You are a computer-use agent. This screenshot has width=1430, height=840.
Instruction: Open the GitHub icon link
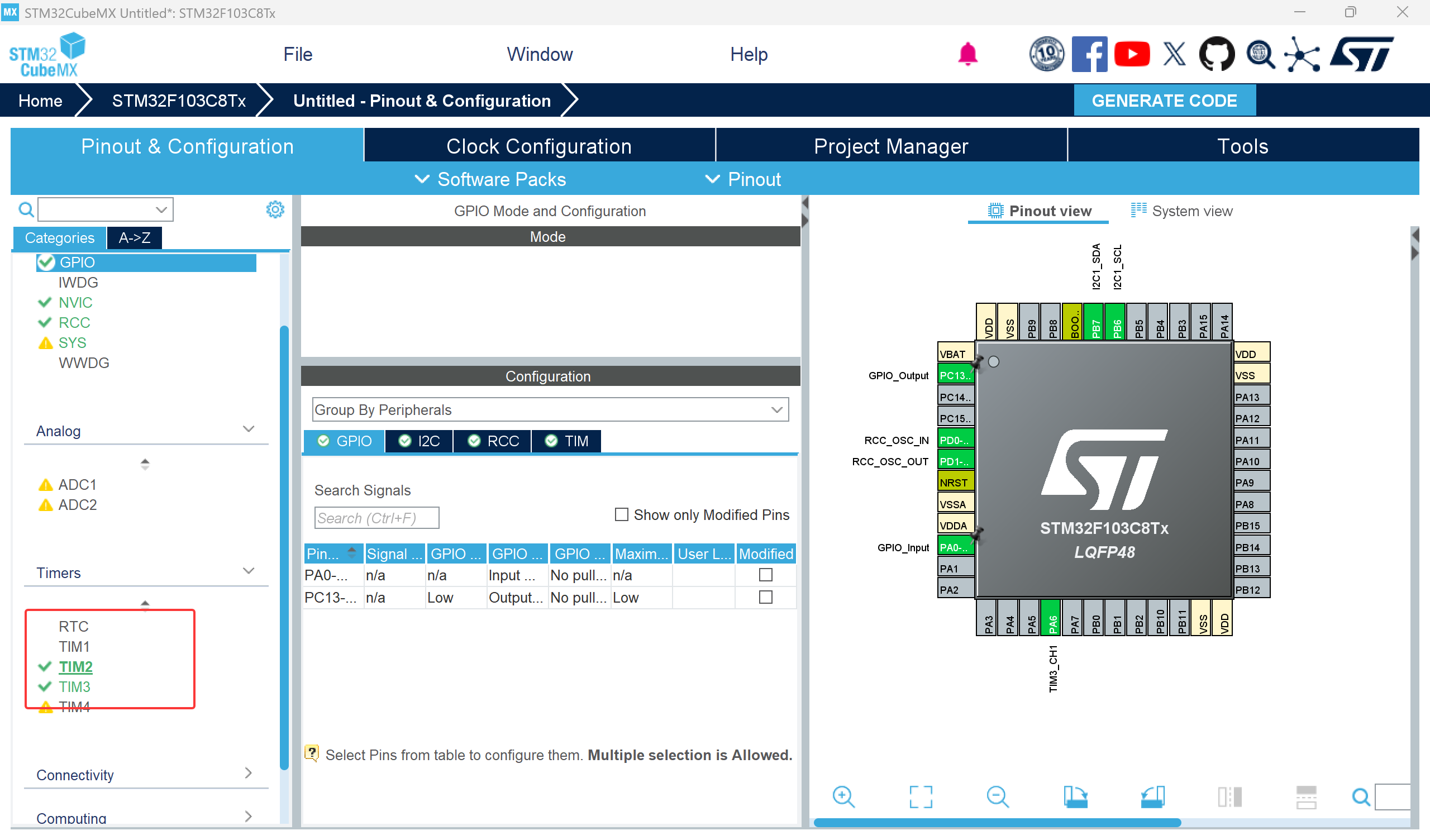1217,55
